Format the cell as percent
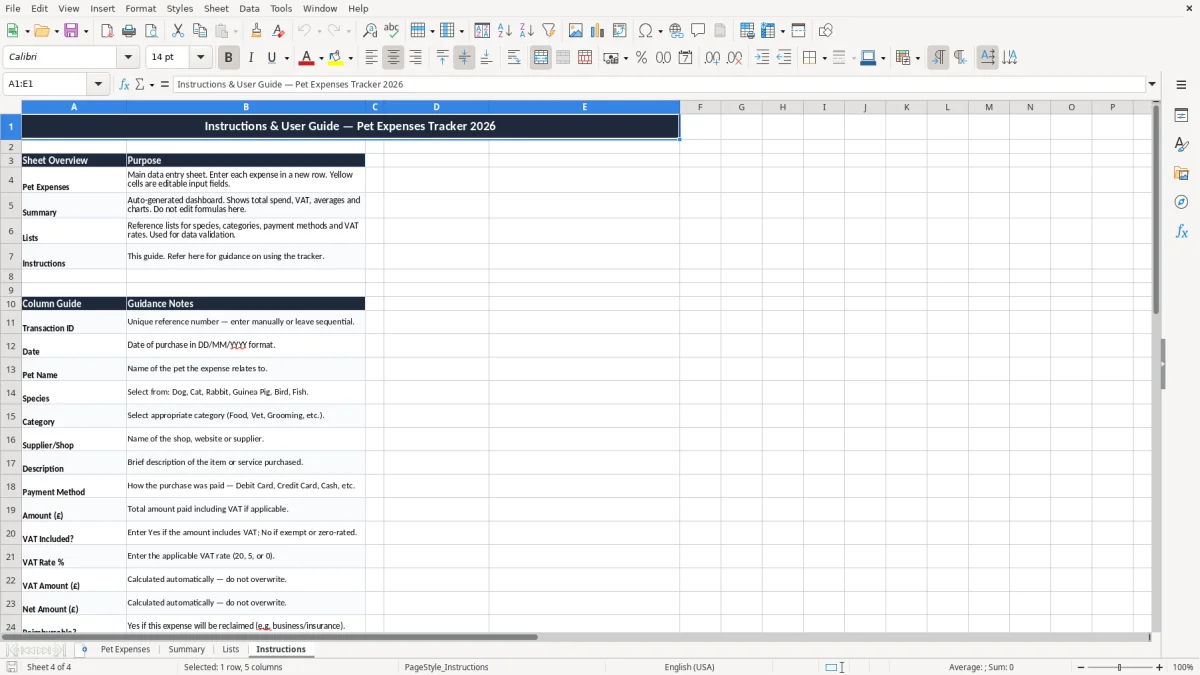 pos(641,58)
